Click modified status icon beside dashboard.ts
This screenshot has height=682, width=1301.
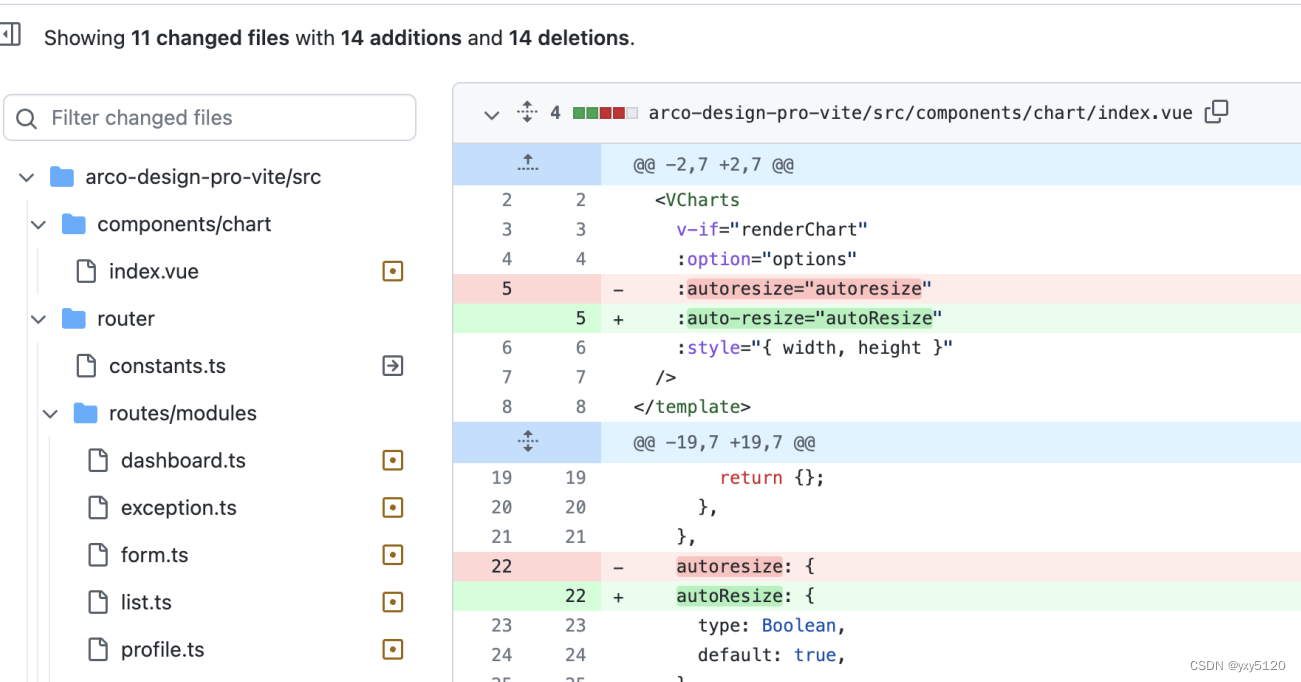click(x=393, y=460)
